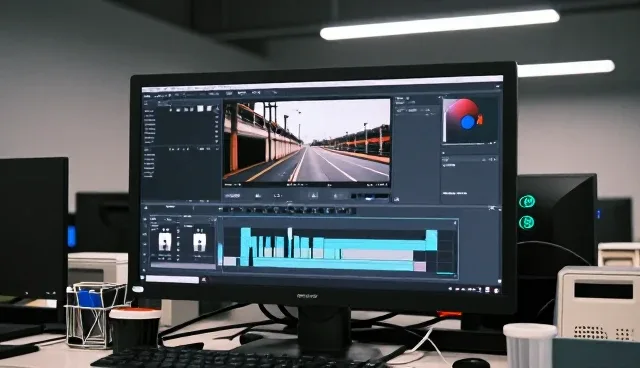Select the small grey clip at the timeline's start
640x368 pixels.
[230, 261]
